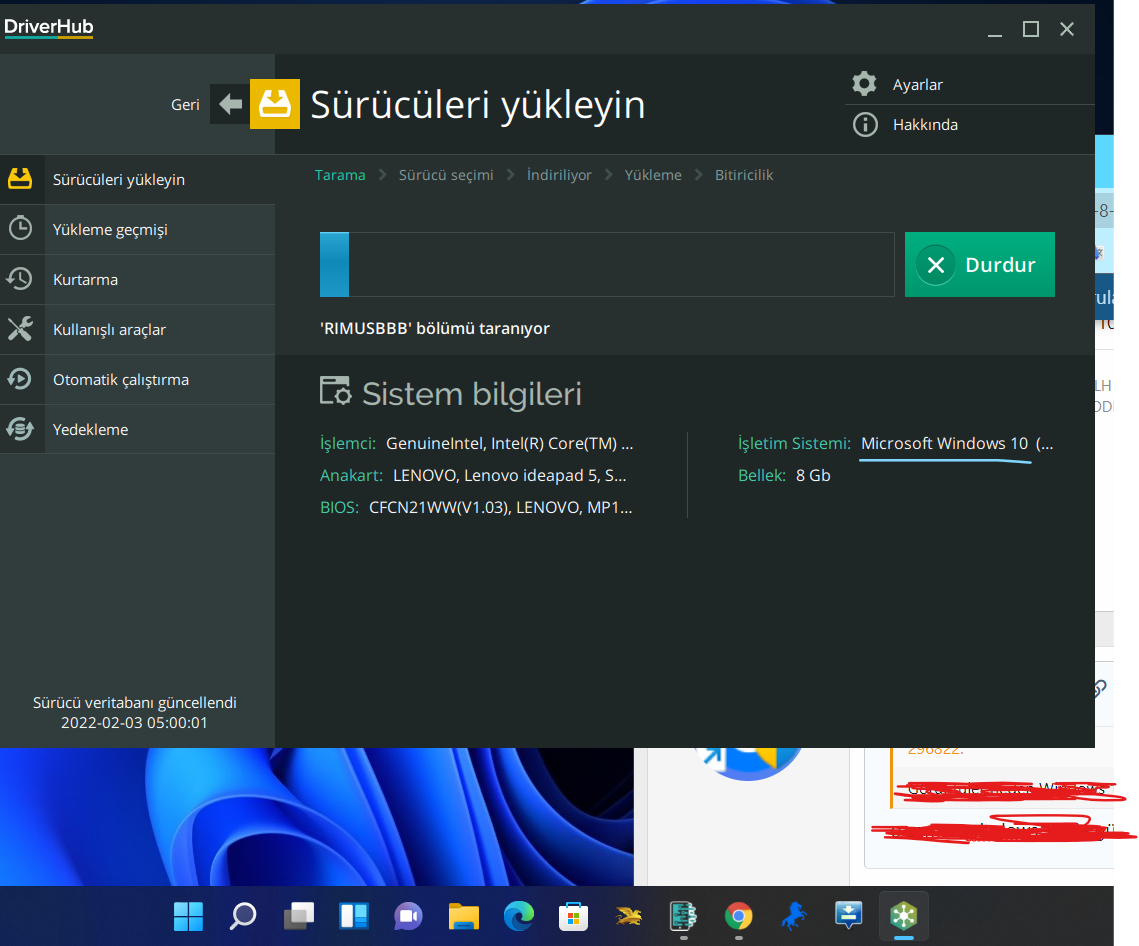Click the İşlemci GenuineIntel value
The height and width of the screenshot is (946, 1139).
(x=509, y=443)
